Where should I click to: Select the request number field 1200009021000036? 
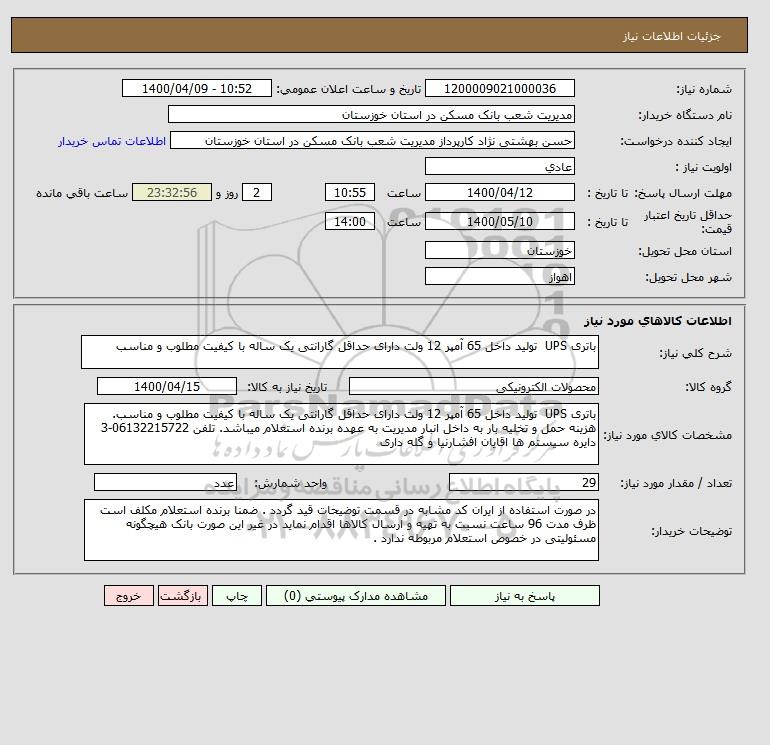coord(499,88)
